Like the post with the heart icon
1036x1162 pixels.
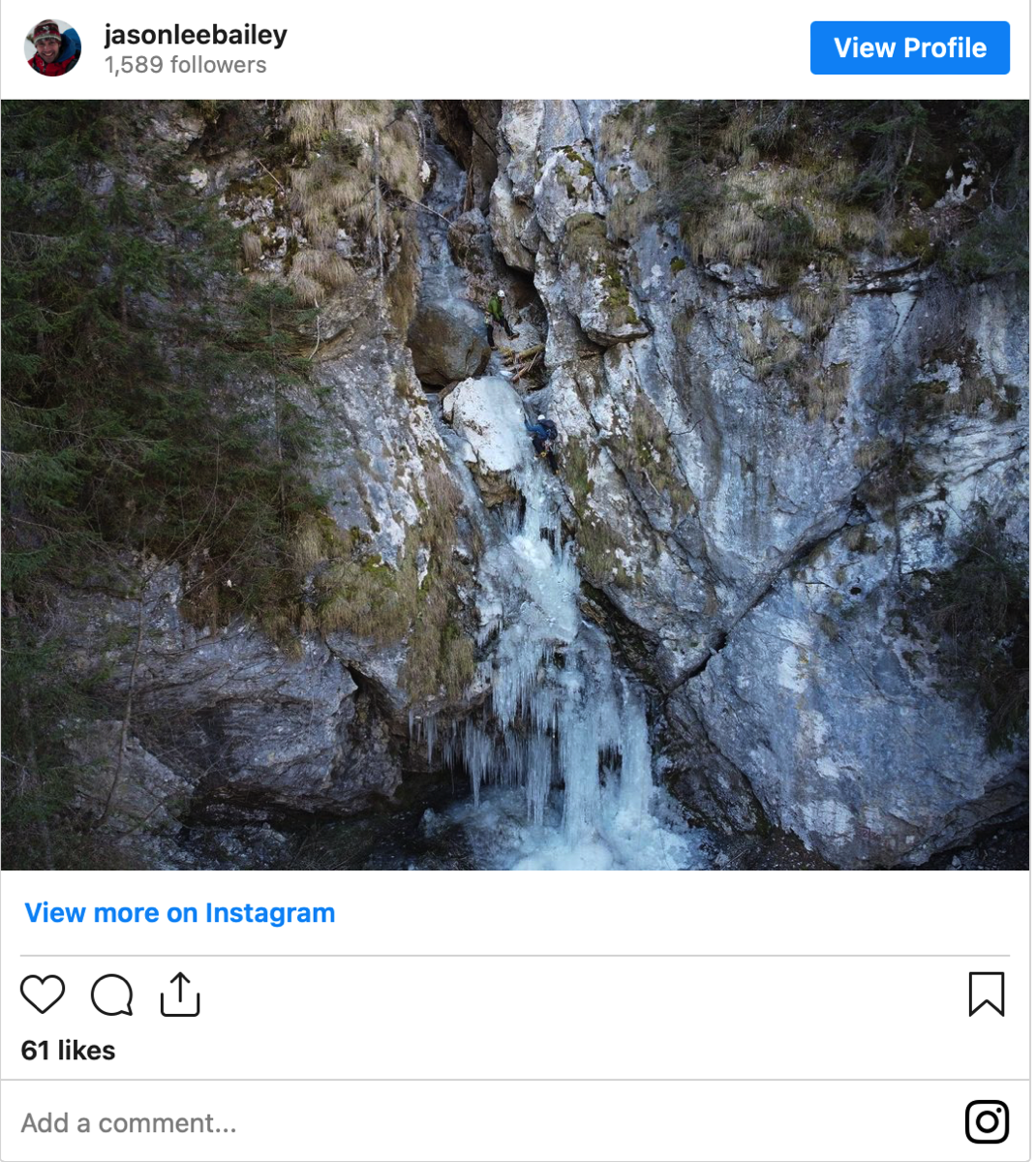(x=43, y=994)
